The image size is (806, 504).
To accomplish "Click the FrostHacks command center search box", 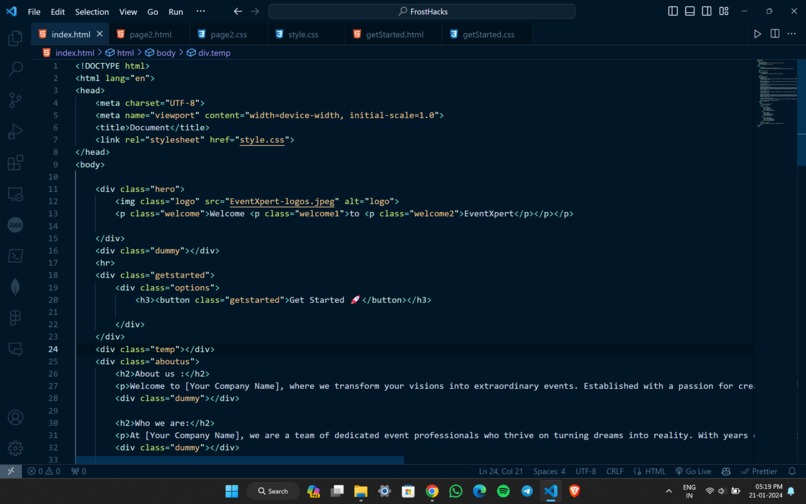I will tap(422, 11).
